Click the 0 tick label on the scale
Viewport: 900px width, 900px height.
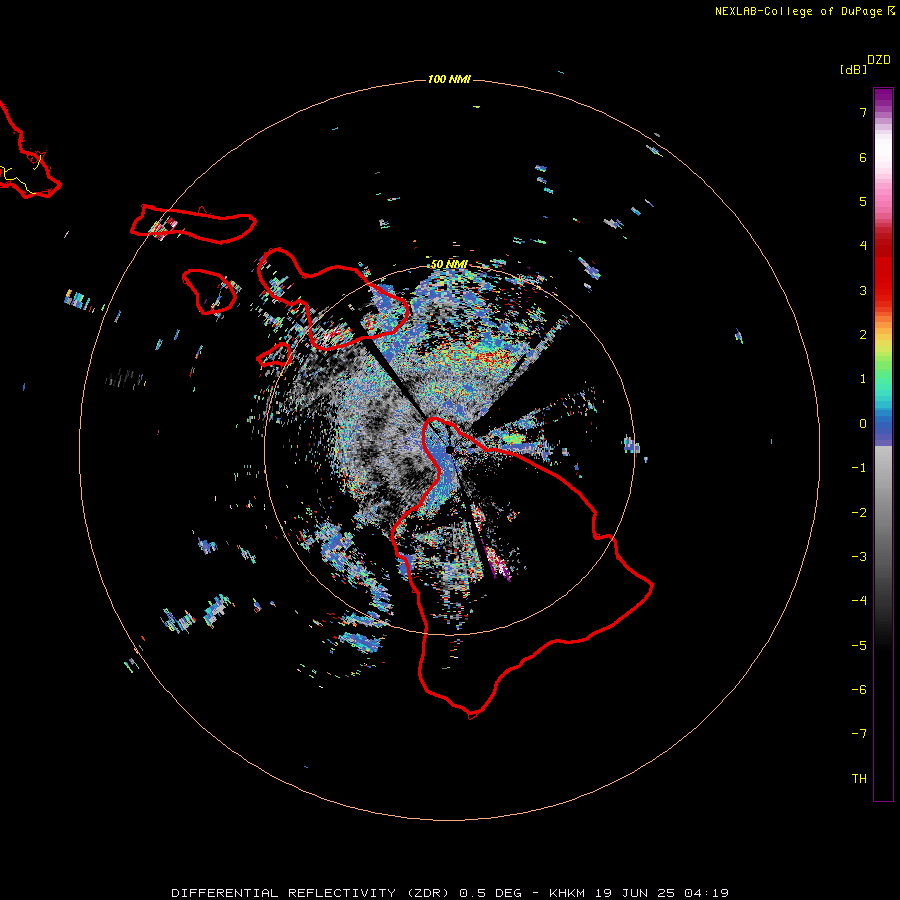click(863, 424)
